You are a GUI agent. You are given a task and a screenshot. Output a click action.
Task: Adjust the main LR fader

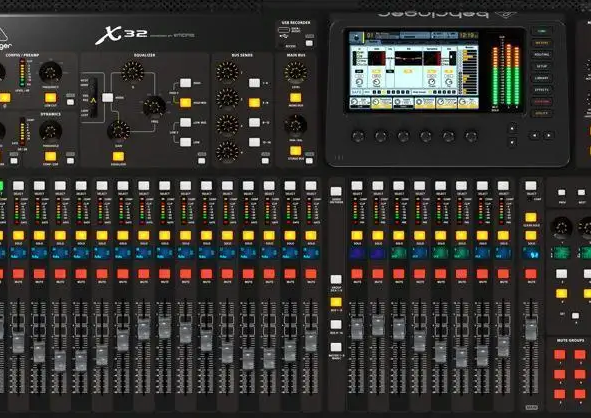click(x=531, y=329)
